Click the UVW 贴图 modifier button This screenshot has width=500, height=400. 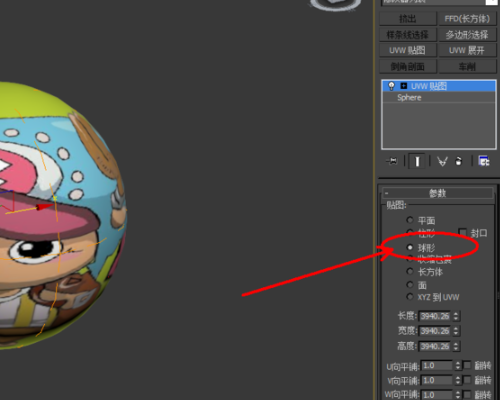(408, 51)
